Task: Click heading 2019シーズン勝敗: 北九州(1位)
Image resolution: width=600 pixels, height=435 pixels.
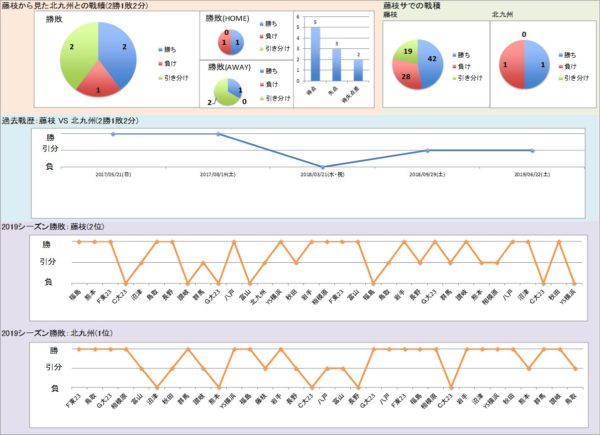Action: (x=54, y=332)
